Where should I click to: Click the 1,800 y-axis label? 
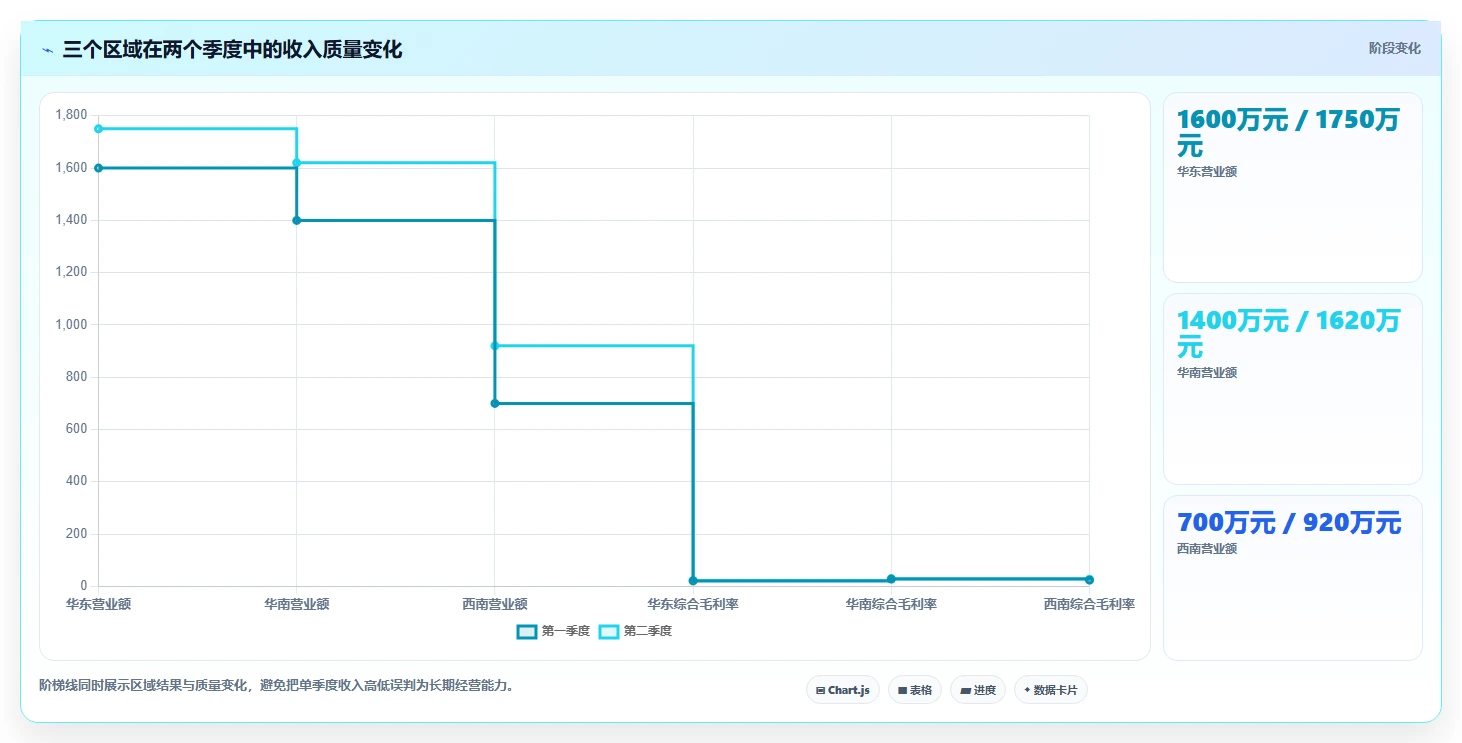pyautogui.click(x=71, y=115)
